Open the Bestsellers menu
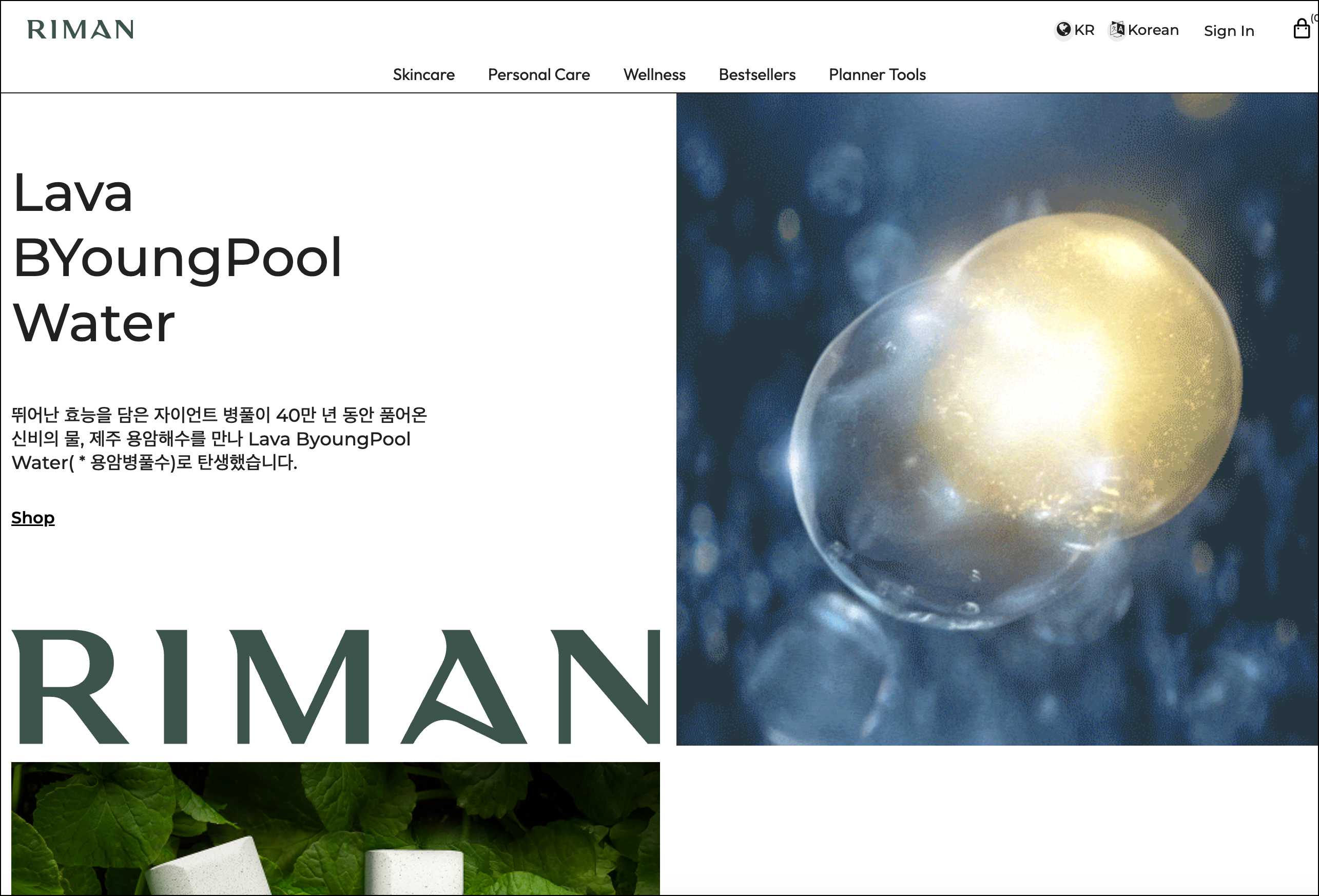This screenshot has width=1319, height=896. [757, 74]
